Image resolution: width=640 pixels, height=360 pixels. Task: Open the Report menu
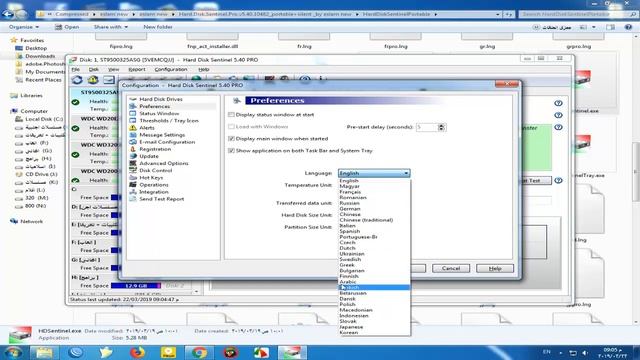tap(137, 69)
